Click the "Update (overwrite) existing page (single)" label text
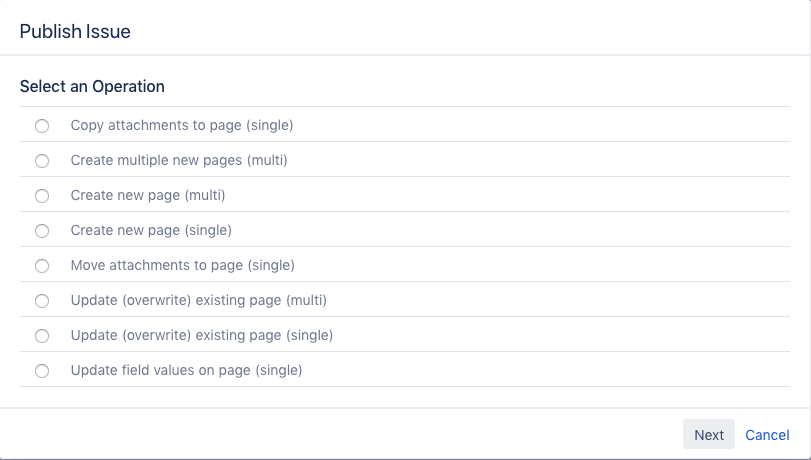Viewport: 811px width, 460px height. point(201,335)
